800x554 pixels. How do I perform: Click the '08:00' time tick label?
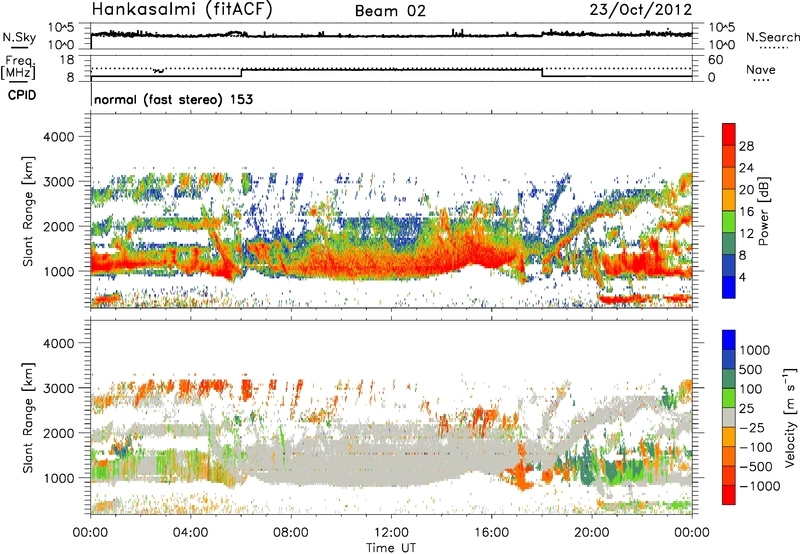291,533
